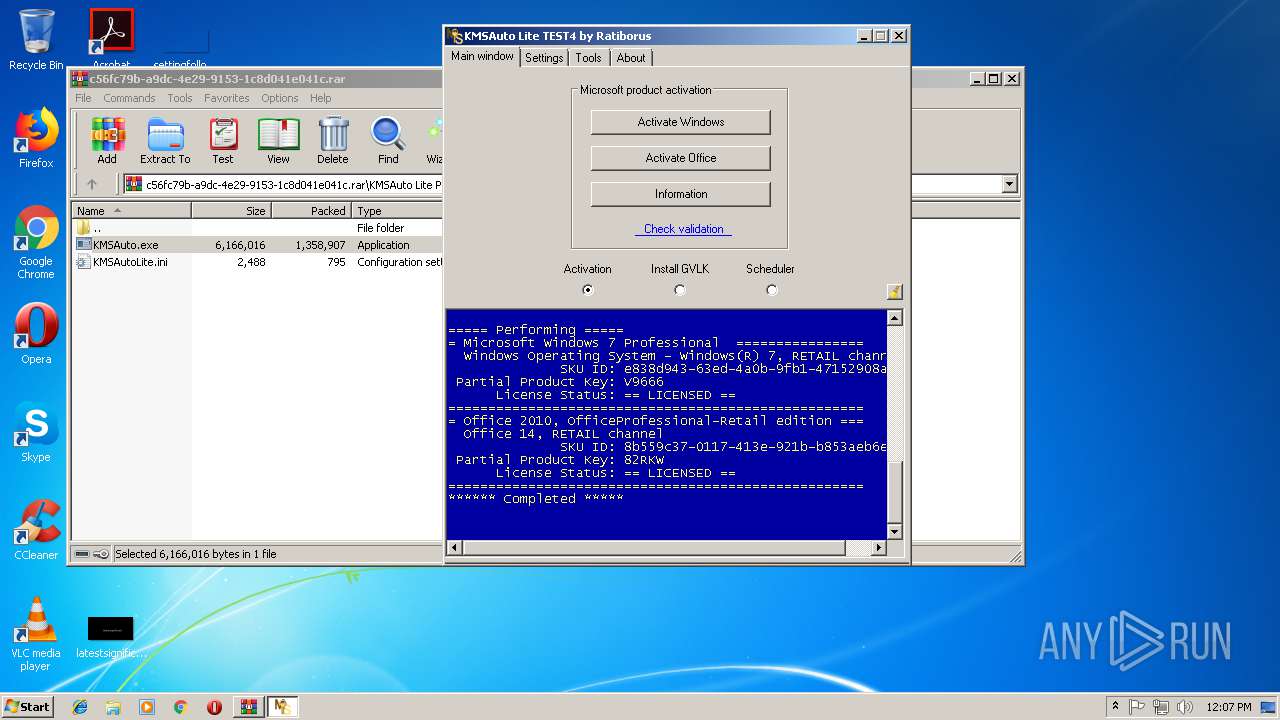The height and width of the screenshot is (720, 1280).
Task: Open Opera from the taskbar
Action: click(x=214, y=707)
